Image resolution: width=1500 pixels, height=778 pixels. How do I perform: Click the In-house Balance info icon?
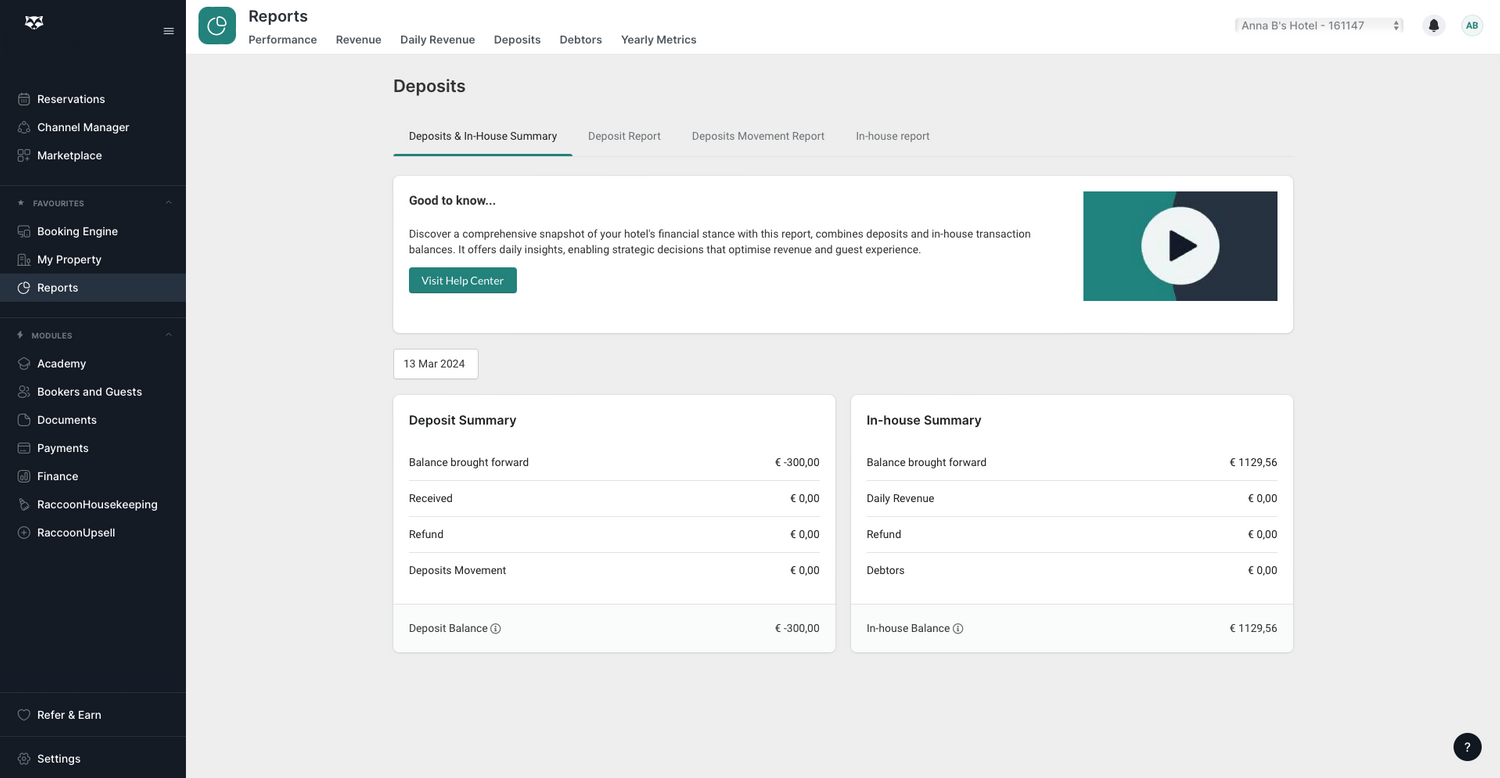(x=958, y=629)
